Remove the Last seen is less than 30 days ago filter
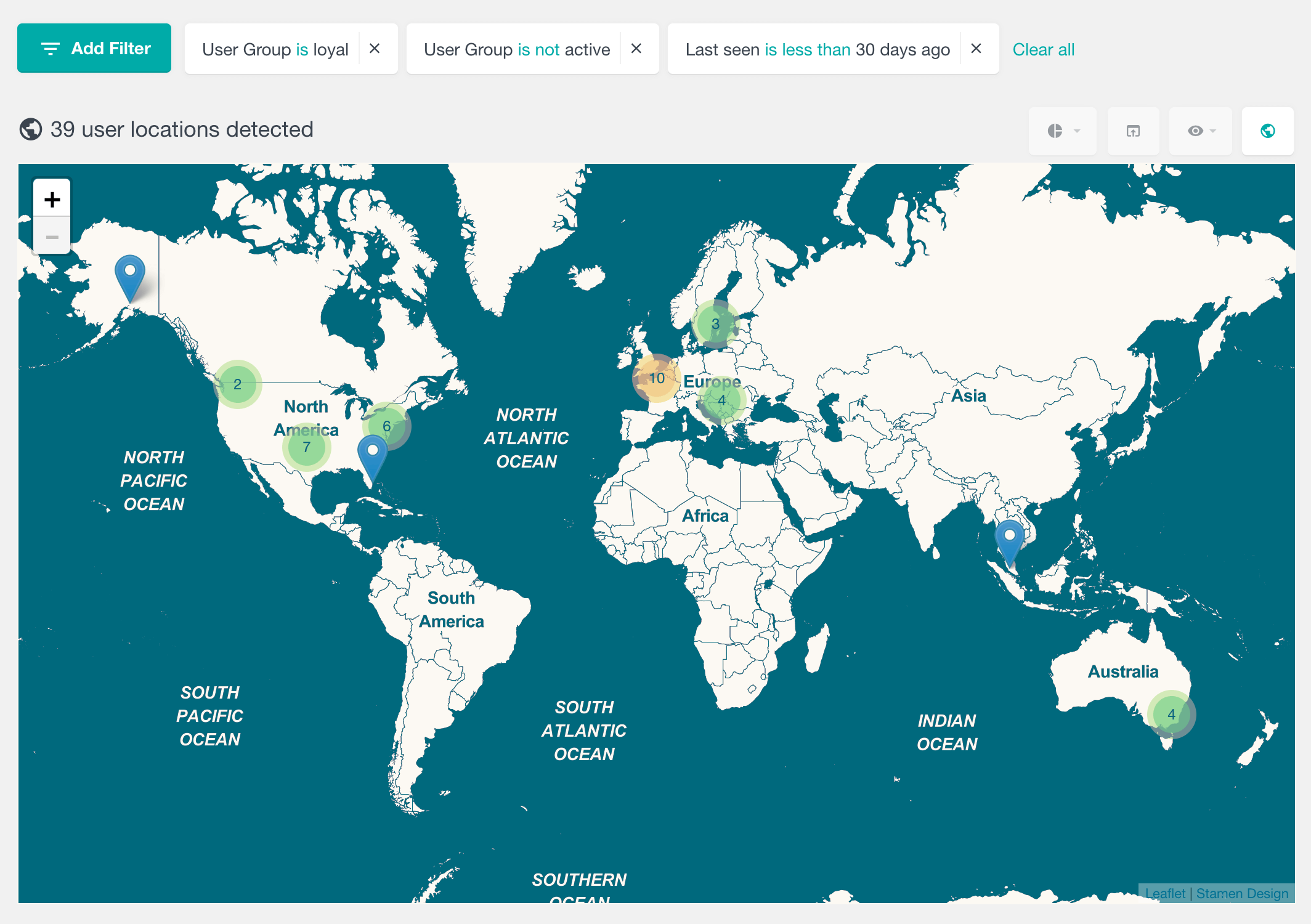The width and height of the screenshot is (1311, 924). [978, 48]
